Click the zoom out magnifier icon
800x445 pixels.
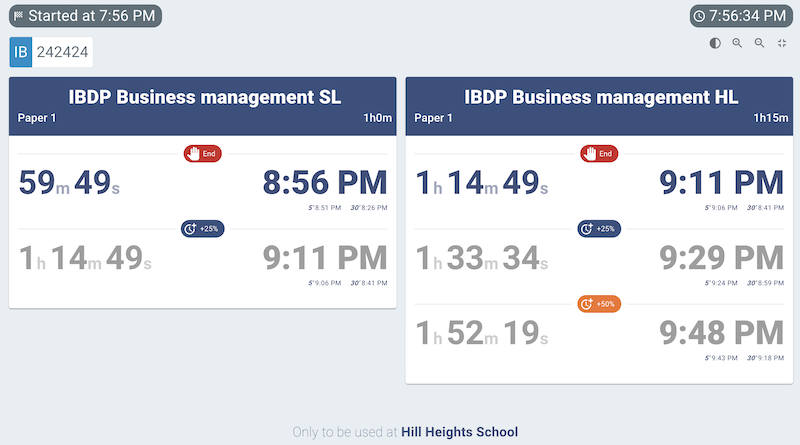tap(759, 43)
